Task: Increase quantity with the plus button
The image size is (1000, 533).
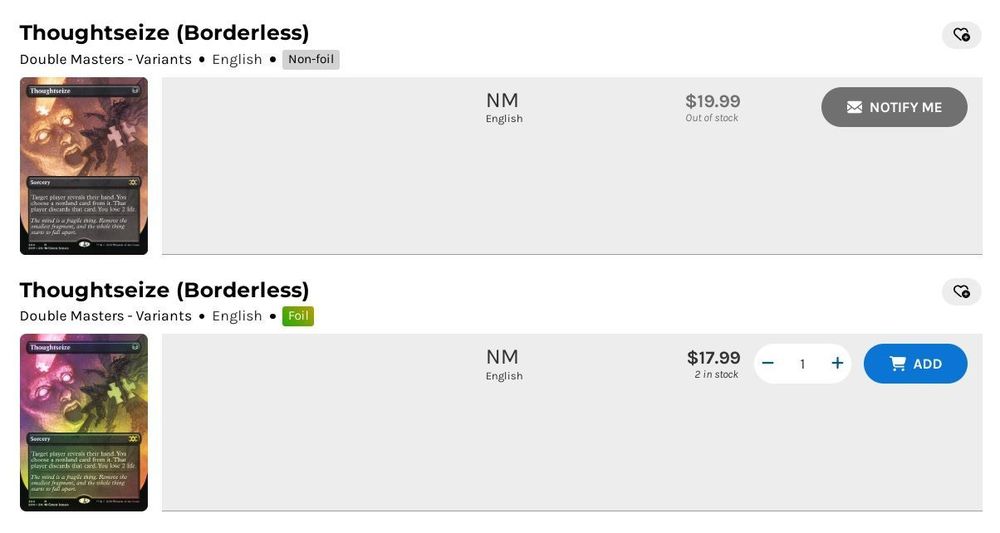Action: point(837,364)
